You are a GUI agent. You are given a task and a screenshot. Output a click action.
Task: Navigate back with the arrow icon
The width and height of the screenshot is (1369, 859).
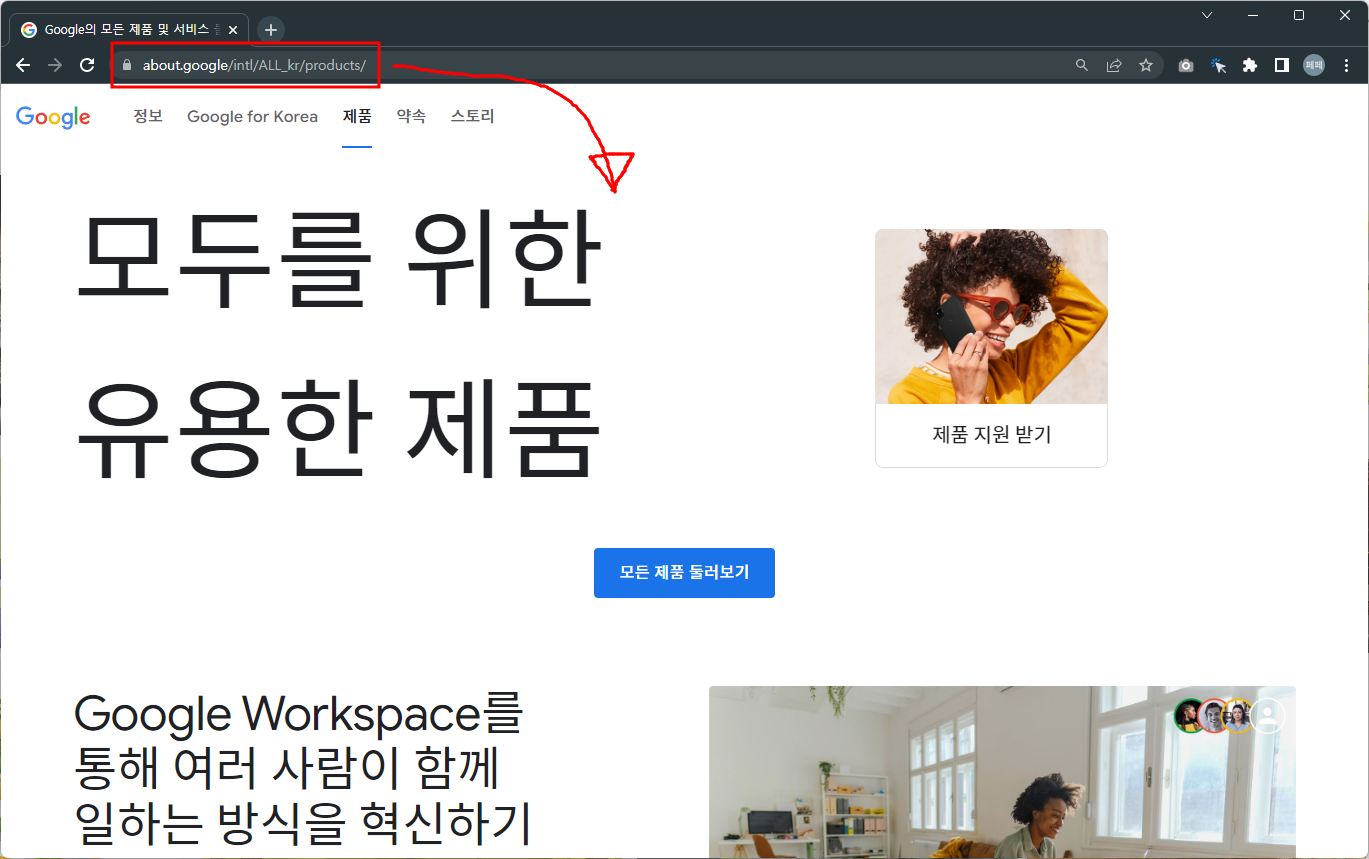pyautogui.click(x=22, y=64)
